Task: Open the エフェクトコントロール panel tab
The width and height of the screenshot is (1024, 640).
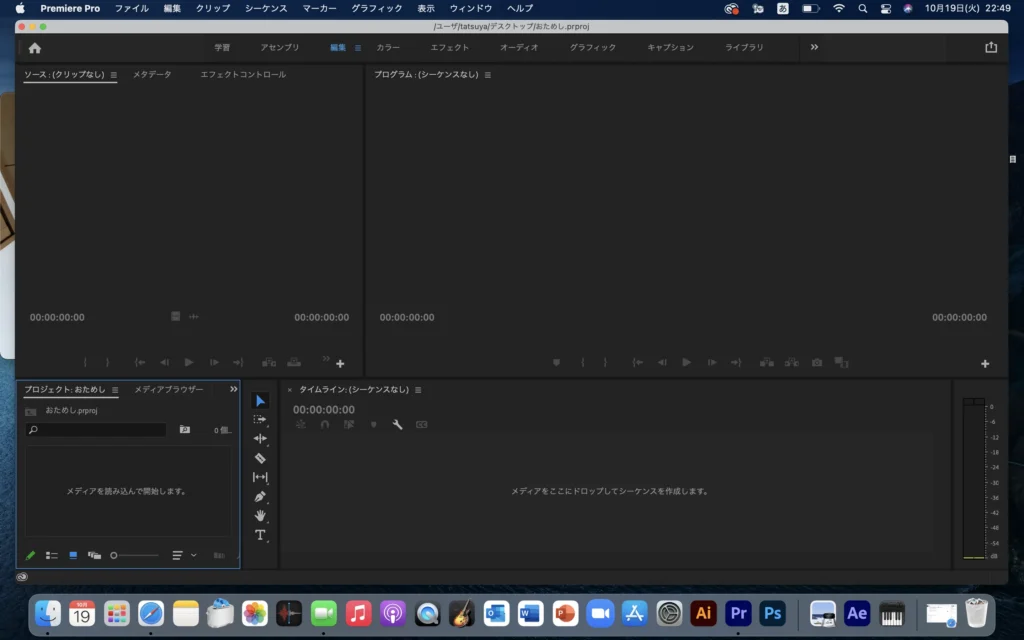Action: [x=243, y=75]
